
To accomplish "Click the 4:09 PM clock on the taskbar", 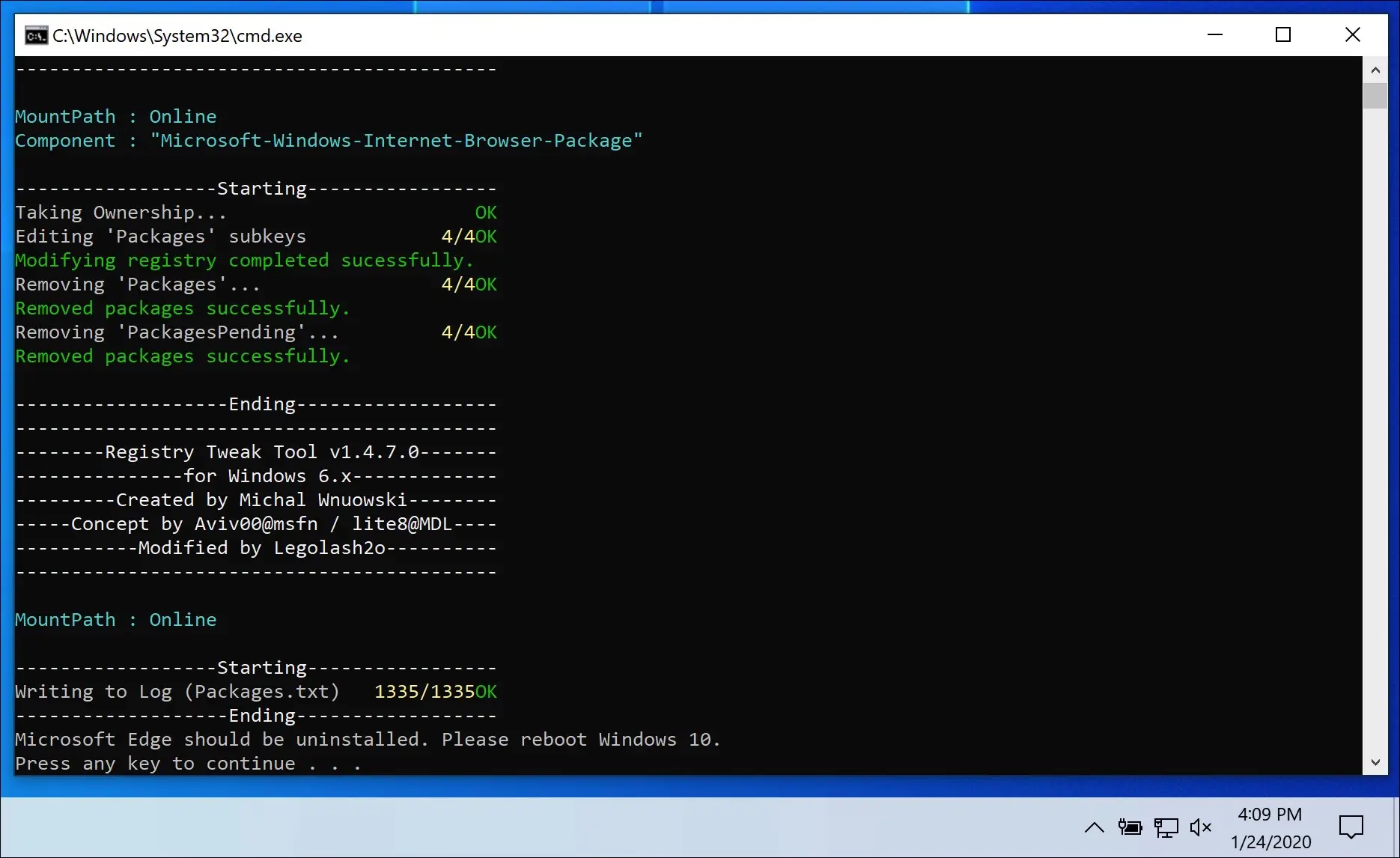I will point(1270,815).
